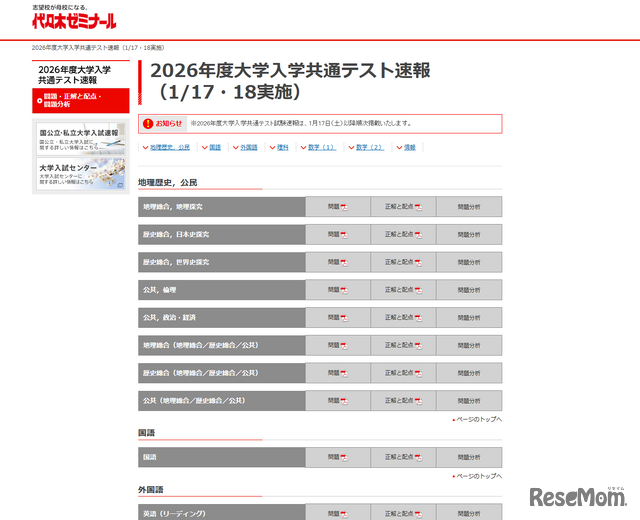Screen dimensions: 640x520
Task: Open 国公立・私立大学入試速報 banner
Action: click(x=81, y=139)
